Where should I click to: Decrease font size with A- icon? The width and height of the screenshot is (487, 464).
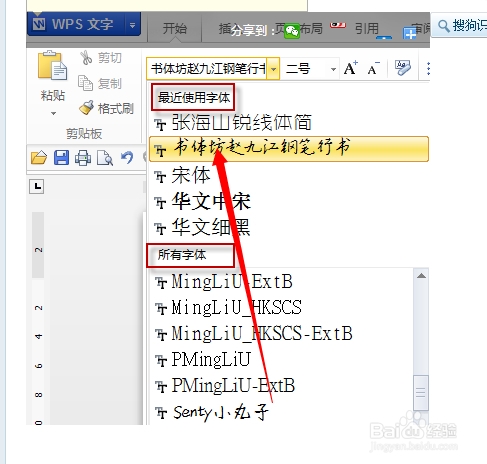[x=374, y=68]
